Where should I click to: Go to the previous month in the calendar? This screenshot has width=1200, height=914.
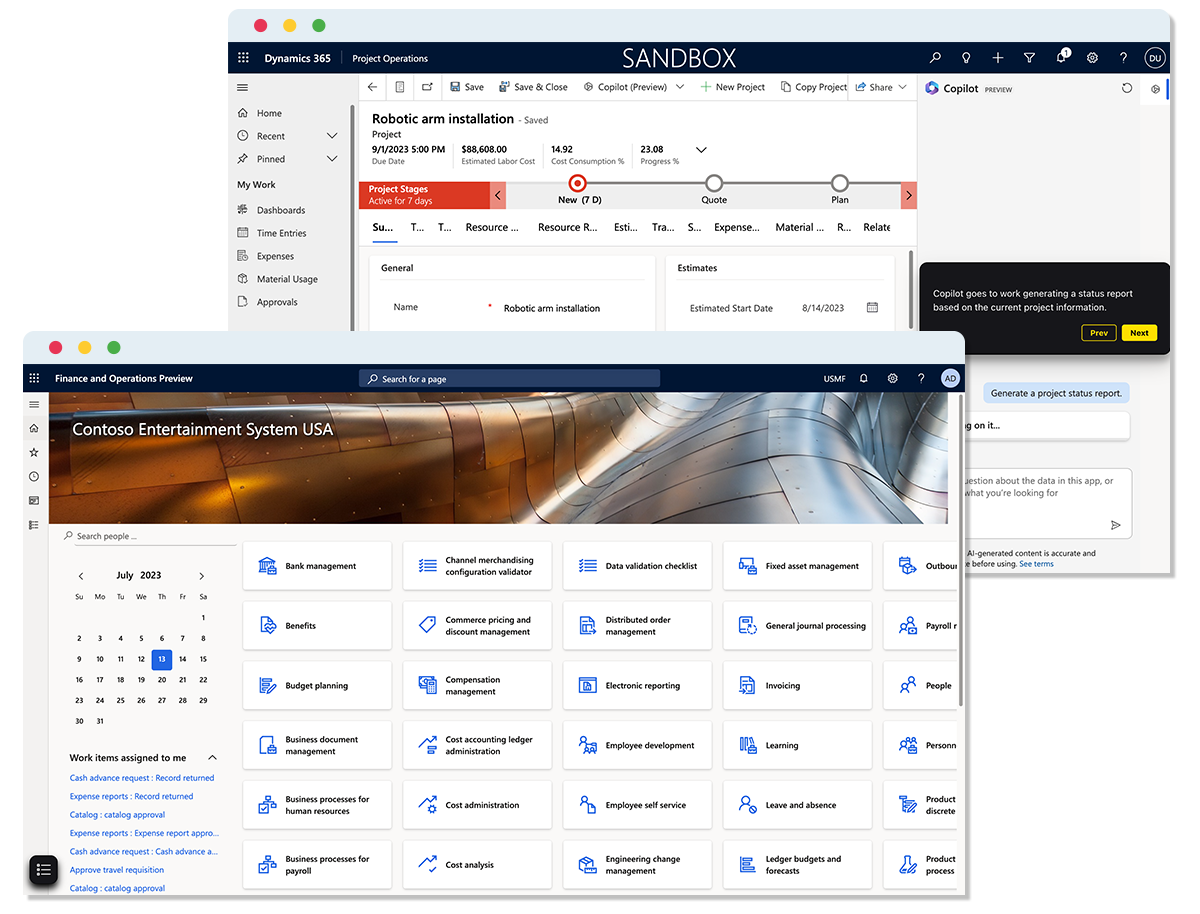81,576
